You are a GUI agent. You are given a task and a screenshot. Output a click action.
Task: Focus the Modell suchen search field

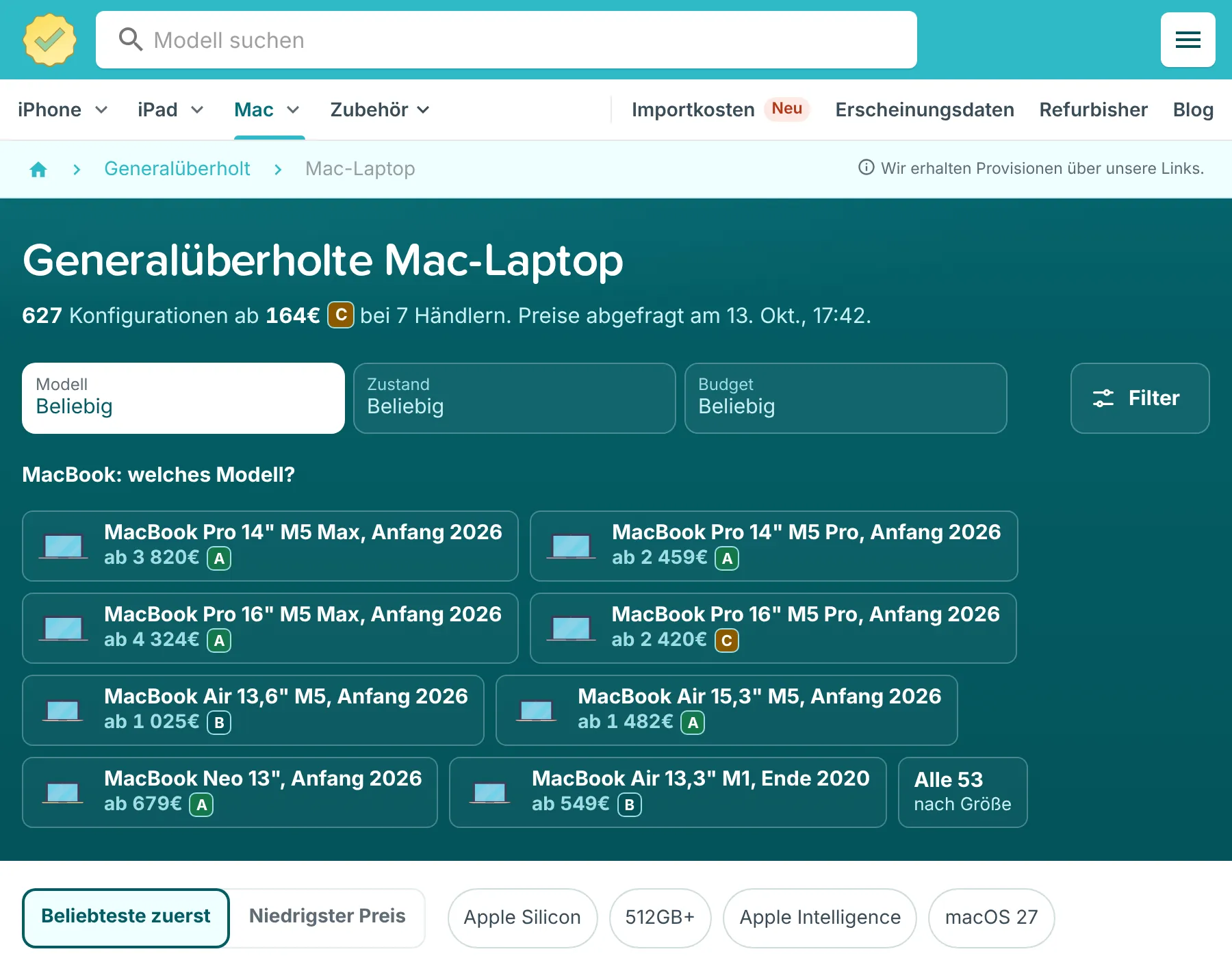pyautogui.click(x=506, y=40)
